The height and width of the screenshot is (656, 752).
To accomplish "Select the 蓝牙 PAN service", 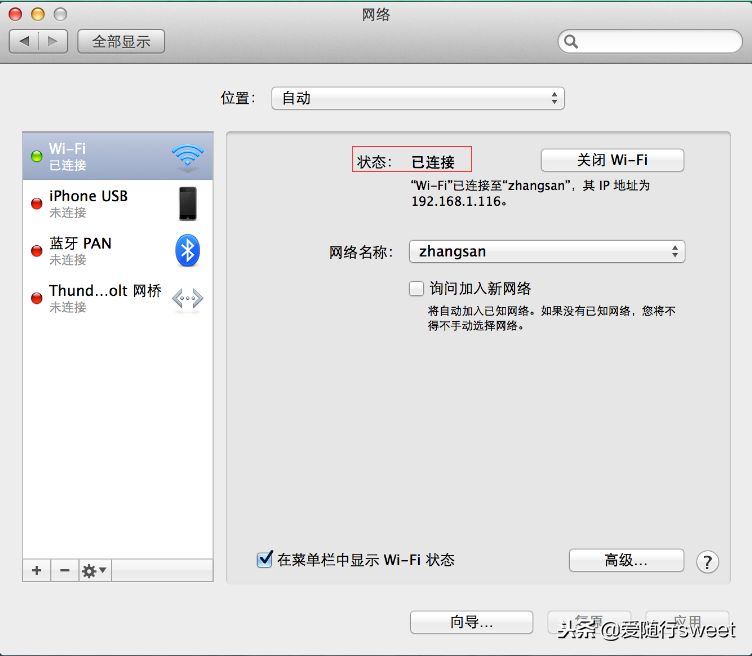I will point(118,251).
